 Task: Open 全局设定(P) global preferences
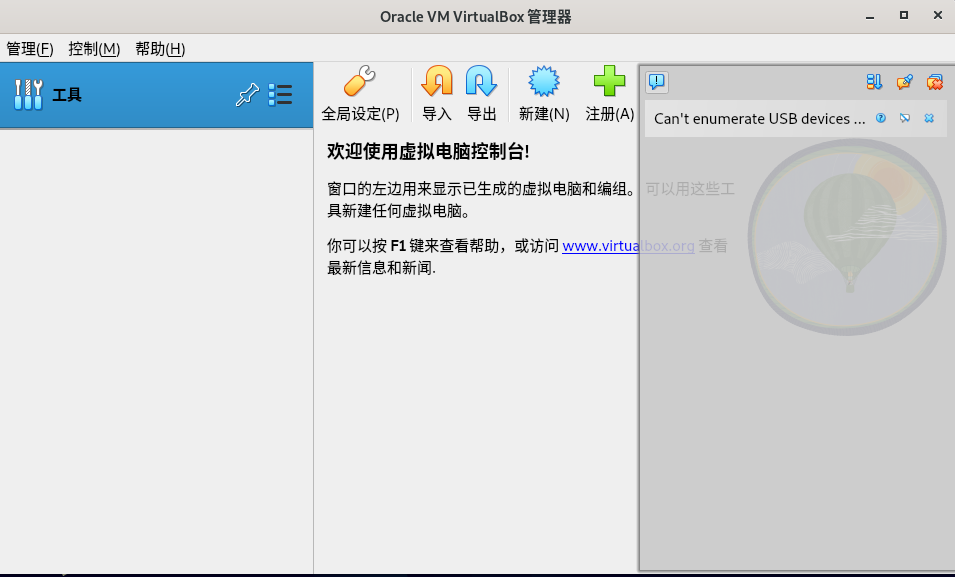tap(360, 94)
